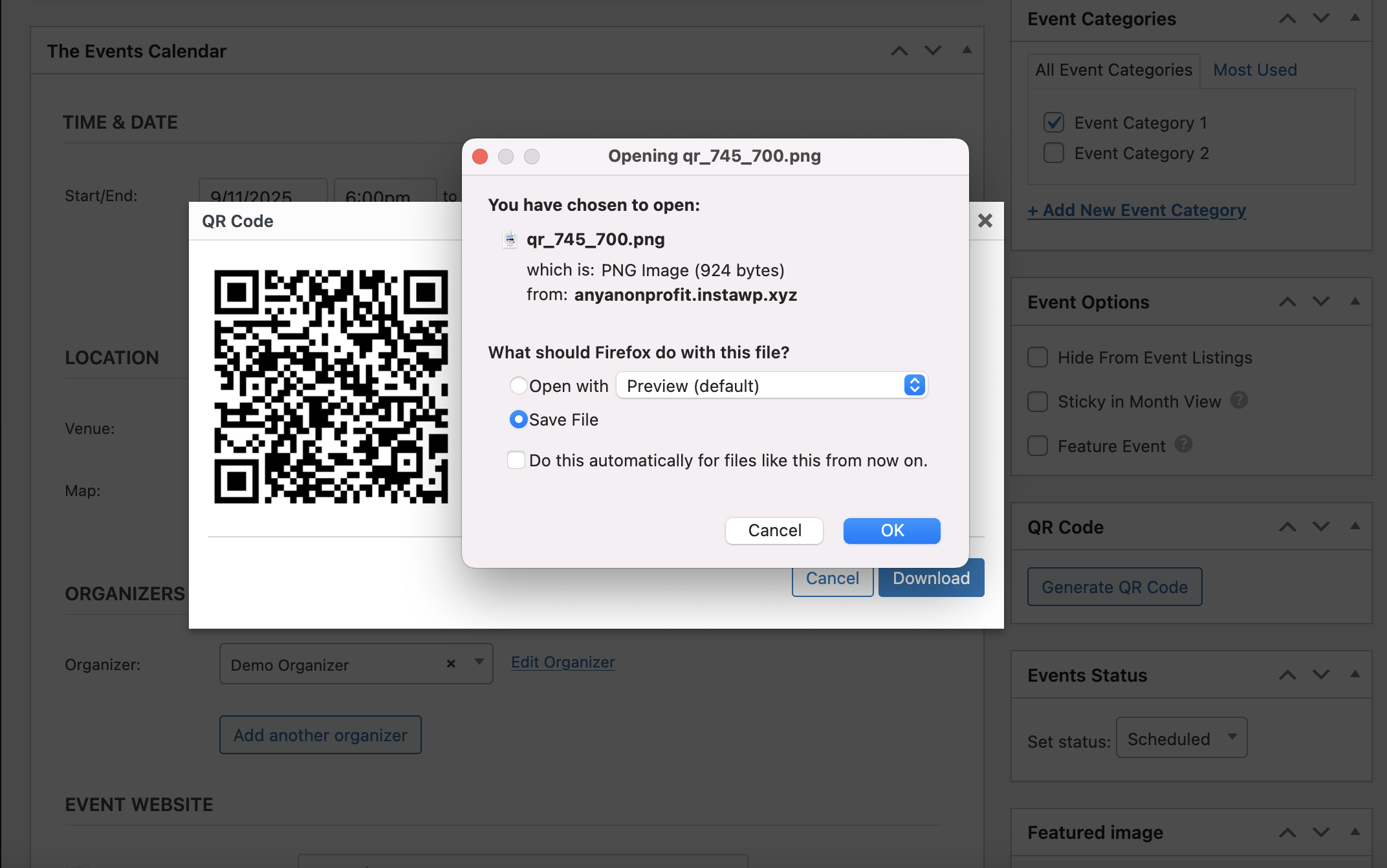Uncheck Event Category 1
This screenshot has height=868, width=1387.
[1053, 122]
